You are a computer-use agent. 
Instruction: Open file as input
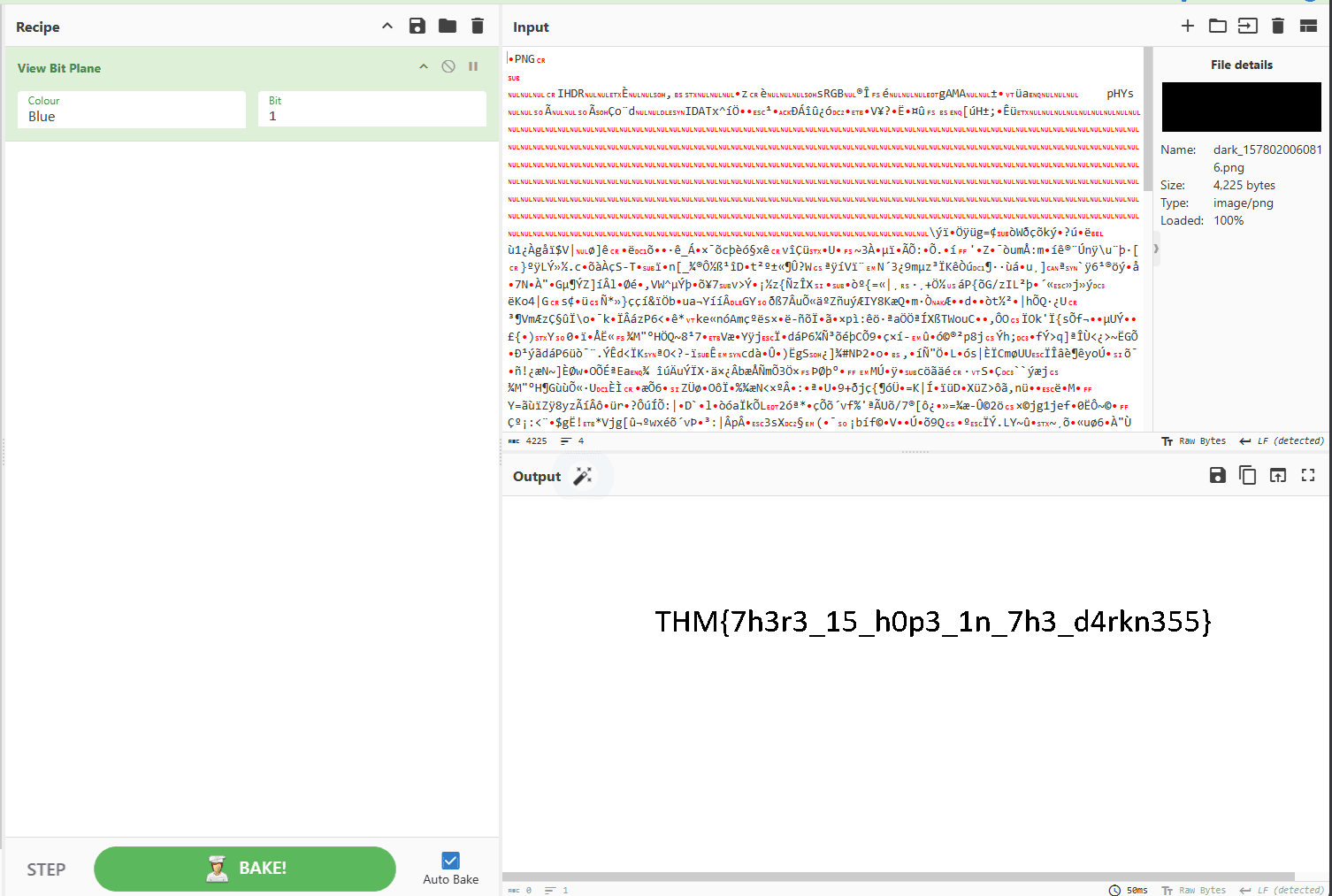click(1247, 26)
